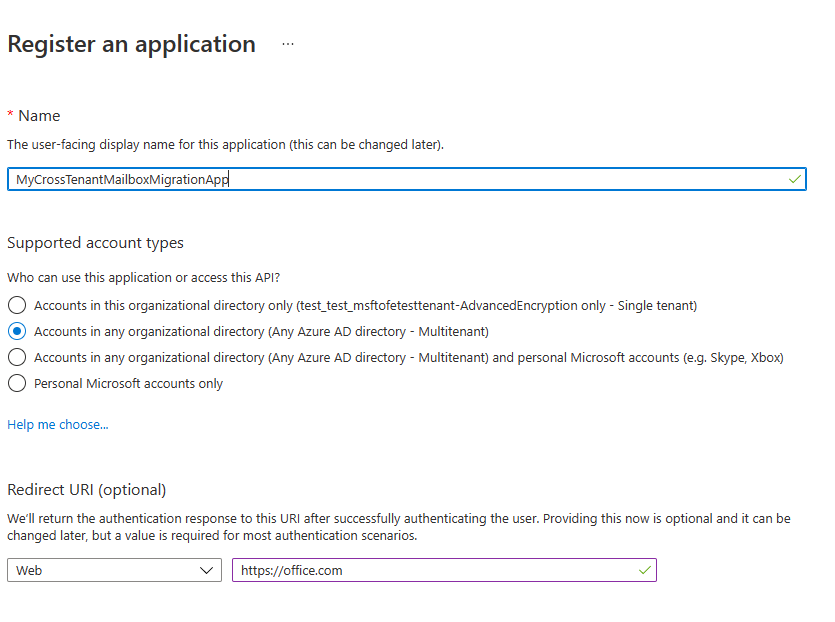Image resolution: width=835 pixels, height=622 pixels.
Task: Select the Multitenant-only Azure AD directory radio button
Action: pos(16,331)
